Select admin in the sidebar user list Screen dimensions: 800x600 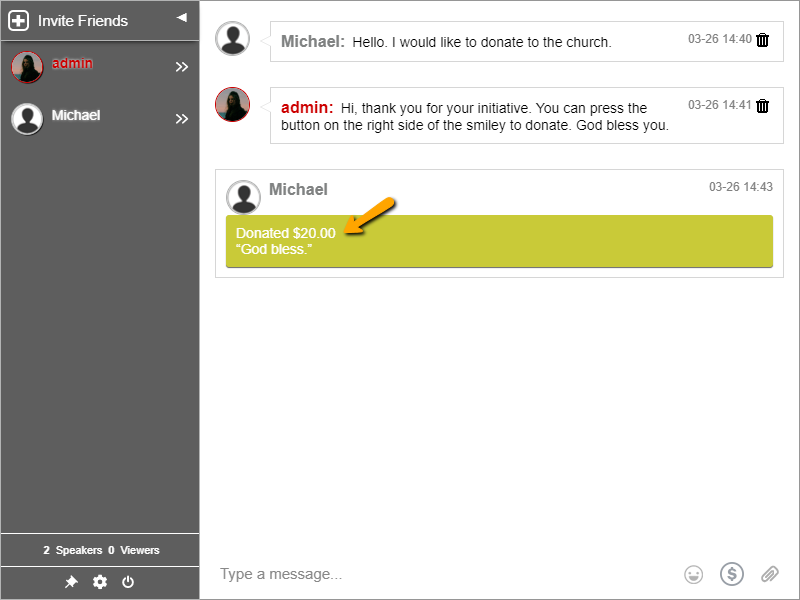[72, 64]
